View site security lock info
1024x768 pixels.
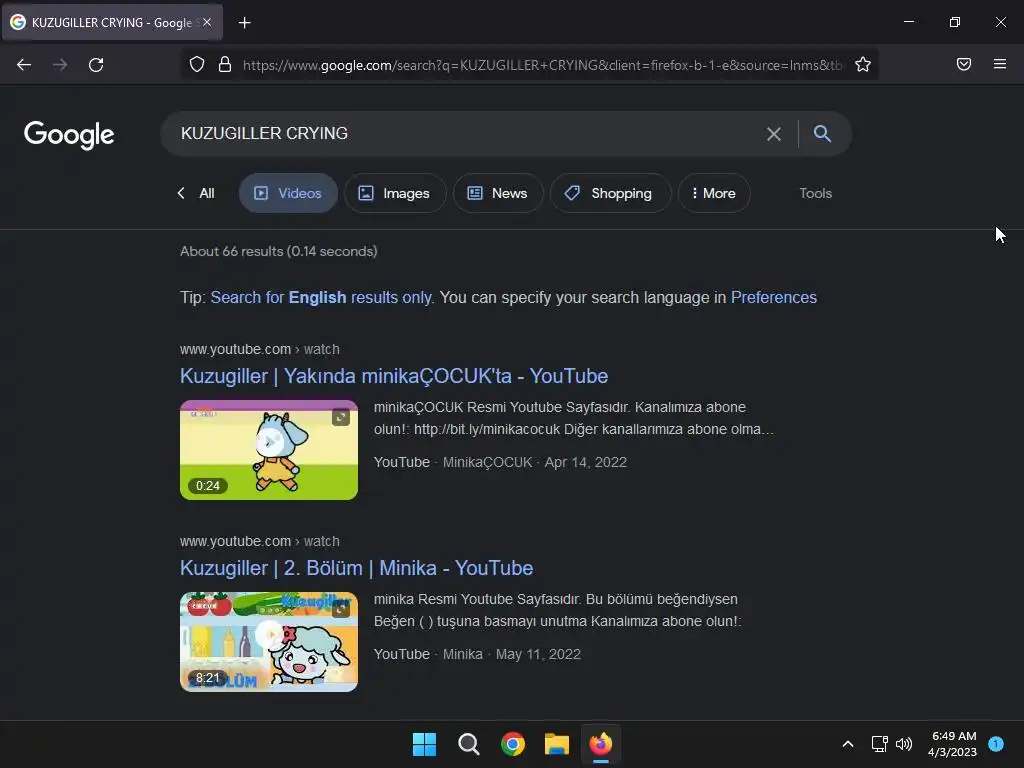pyautogui.click(x=225, y=64)
